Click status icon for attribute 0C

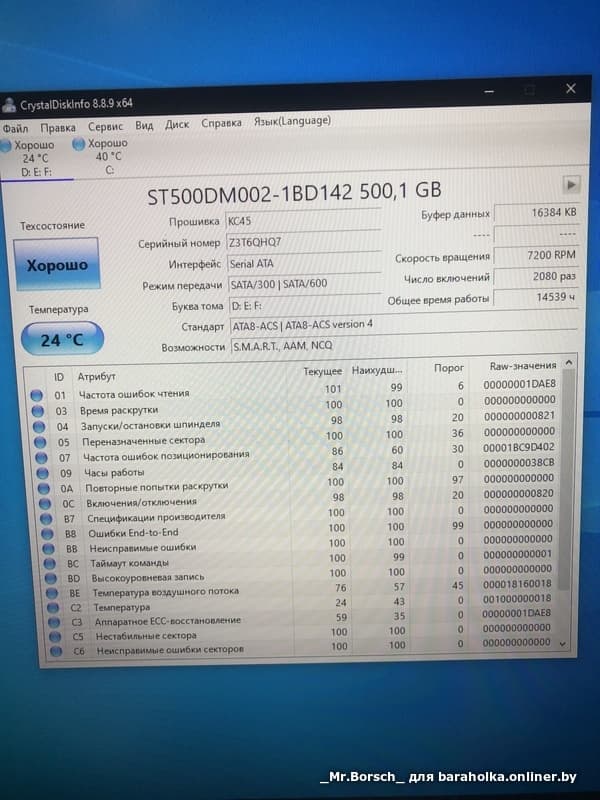click(x=45, y=504)
